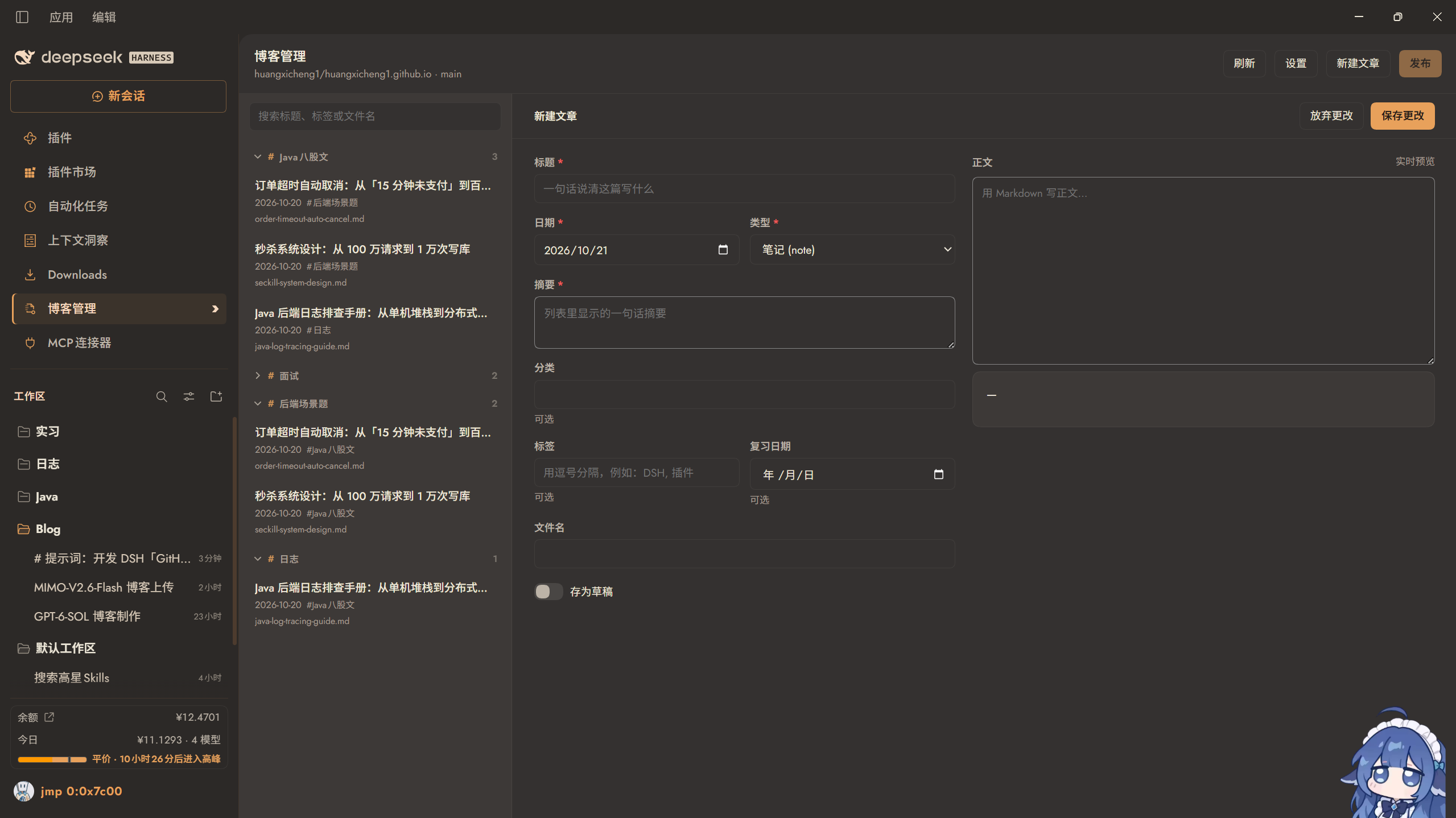Click the 新会话 button
The height and width of the screenshot is (818, 1456).
118,96
